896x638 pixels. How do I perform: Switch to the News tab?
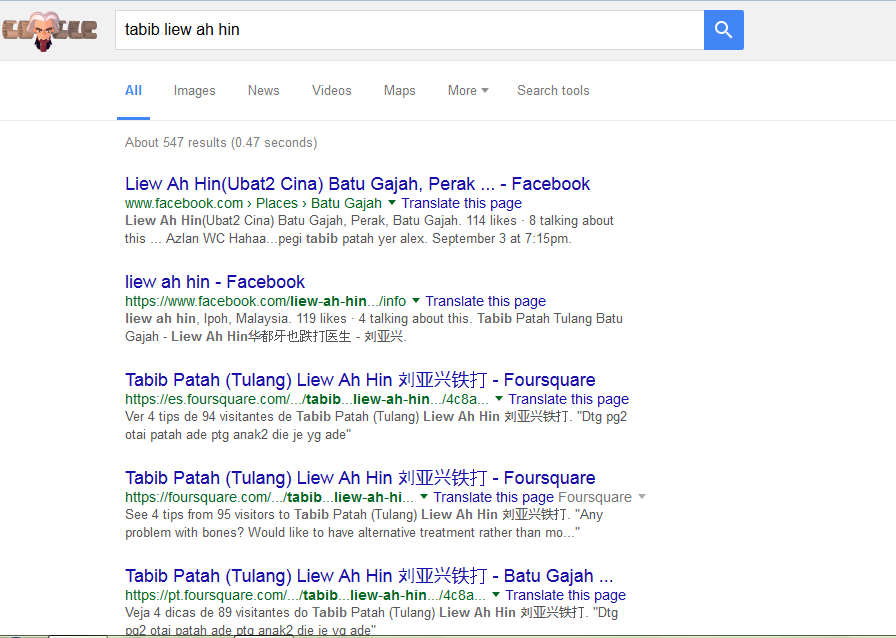tap(263, 90)
